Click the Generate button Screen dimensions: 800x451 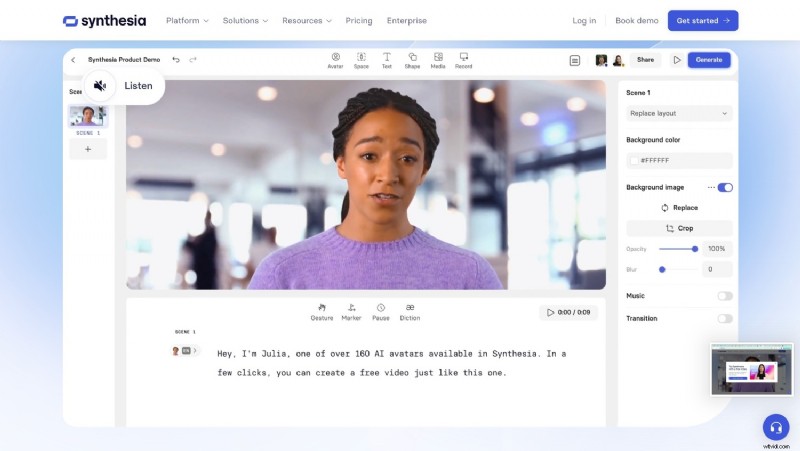tap(709, 60)
